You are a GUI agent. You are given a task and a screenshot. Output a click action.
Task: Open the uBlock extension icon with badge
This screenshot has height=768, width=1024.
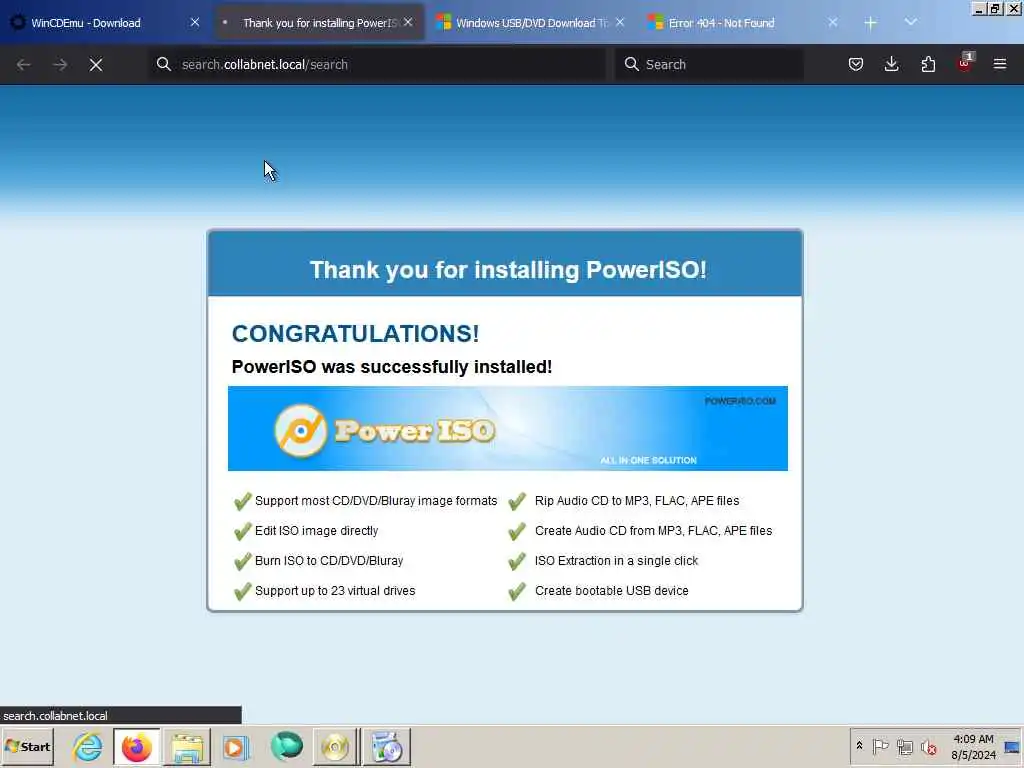click(965, 63)
